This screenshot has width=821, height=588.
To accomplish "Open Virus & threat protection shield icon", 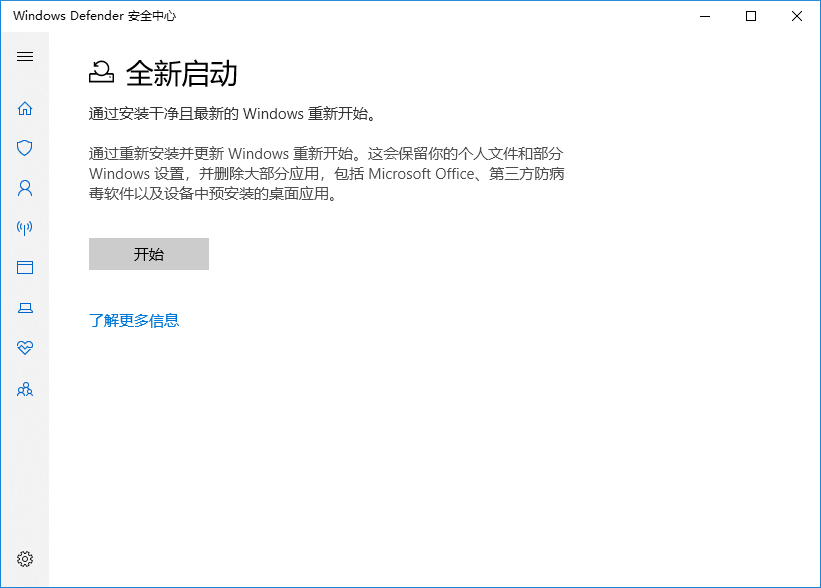I will coord(25,148).
